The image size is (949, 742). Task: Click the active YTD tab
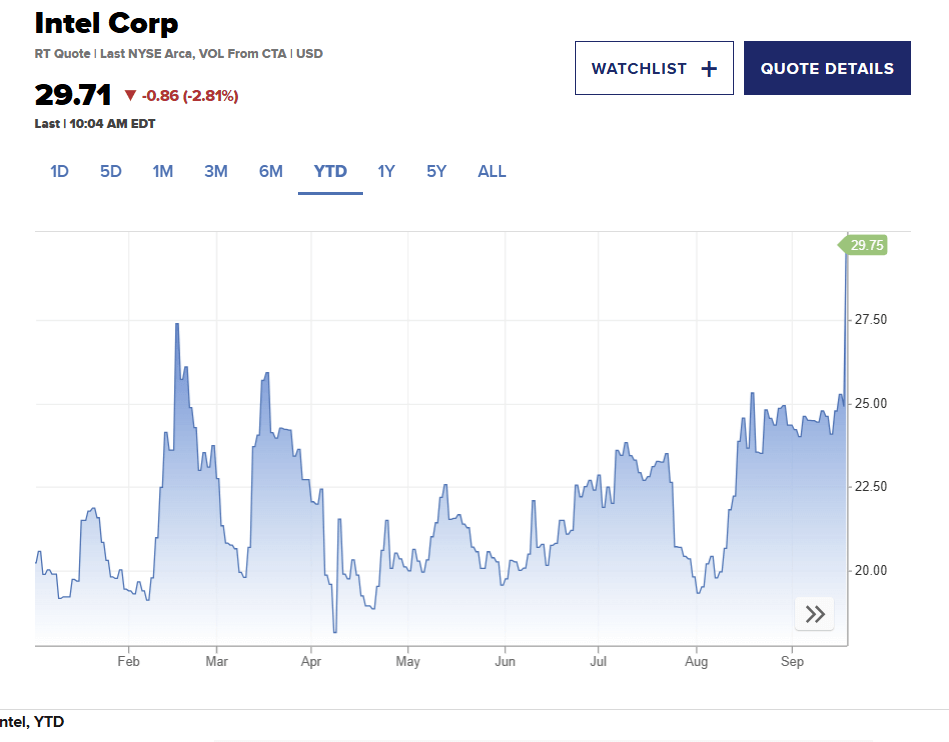click(x=330, y=171)
